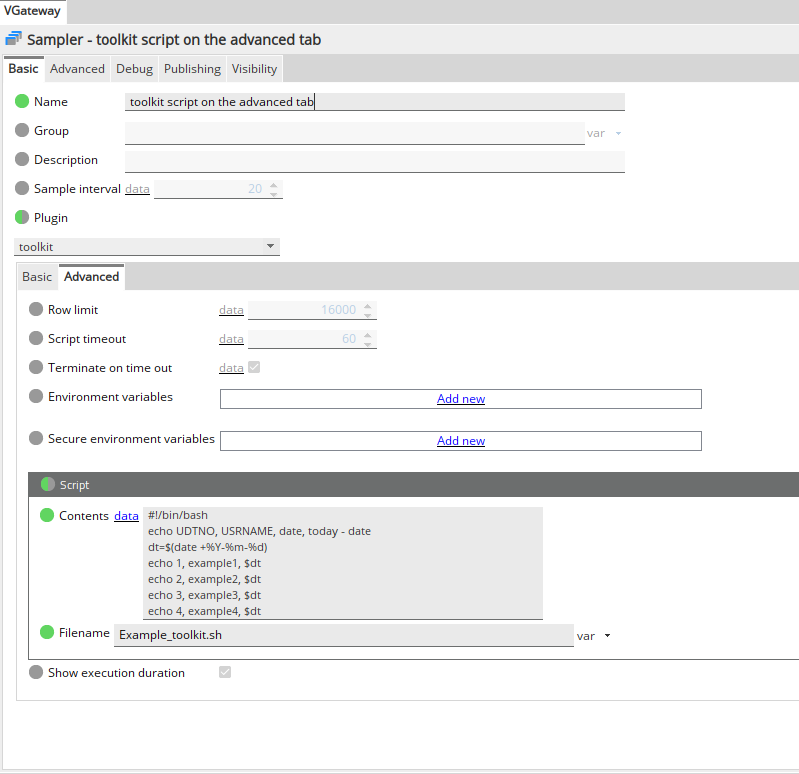Click Add new for Secure environment variables
Screen dimensions: 799x774
(x=461, y=441)
